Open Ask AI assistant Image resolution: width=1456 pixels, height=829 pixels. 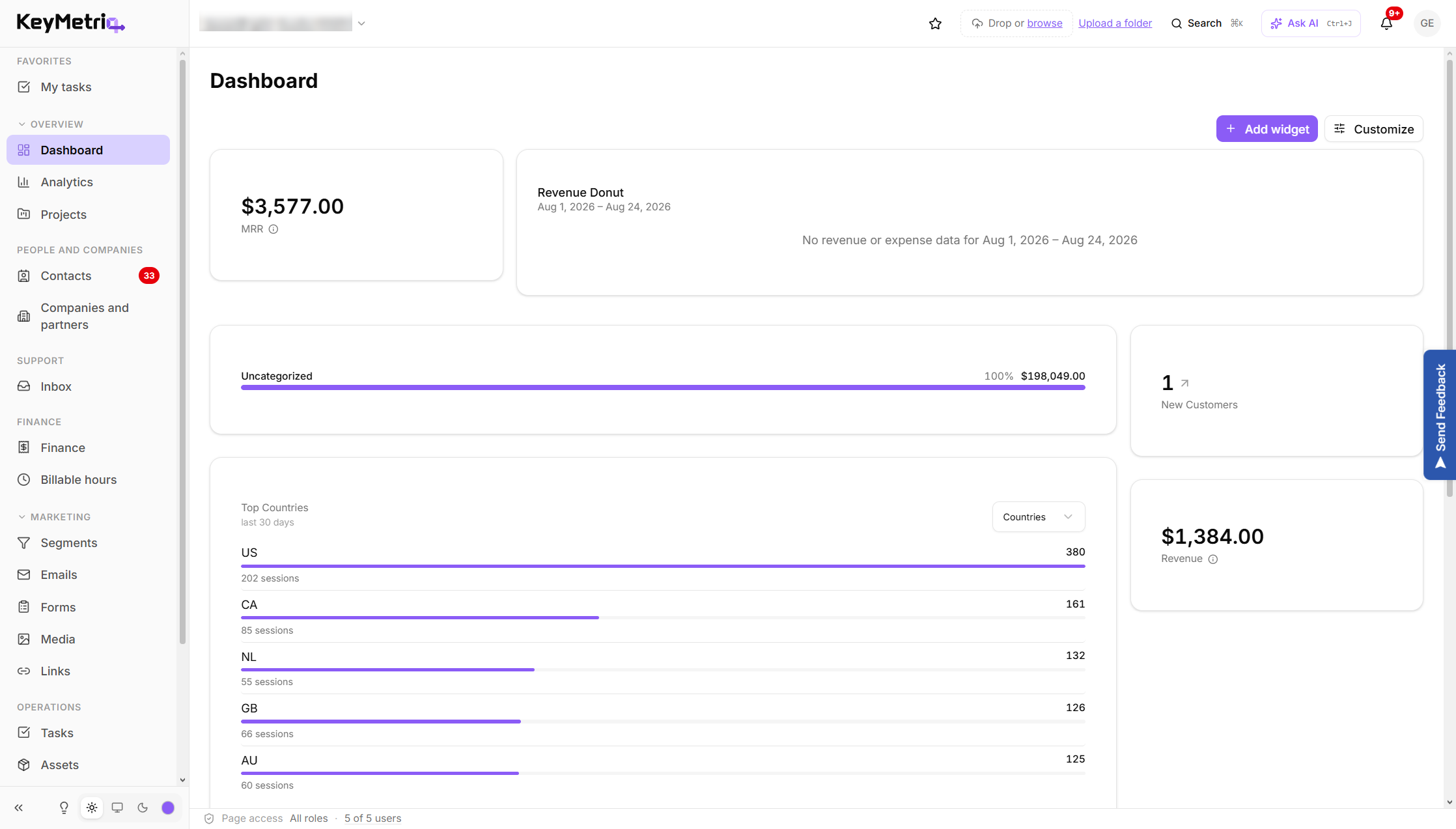[x=1311, y=23]
